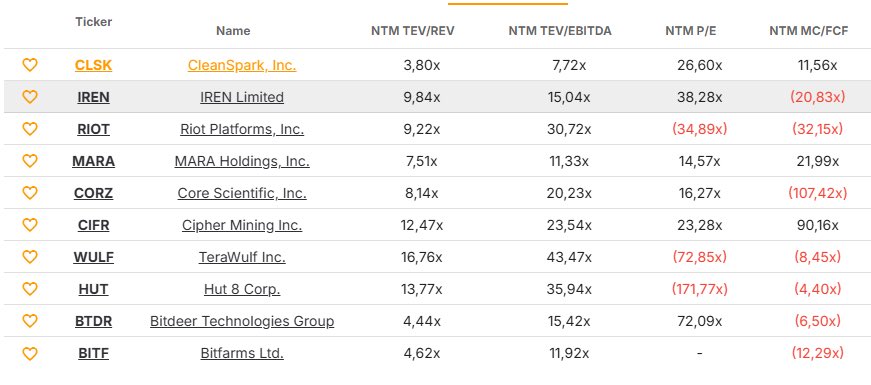The image size is (871, 385).
Task: Click the heart icon beside MARA
Action: coord(29,161)
